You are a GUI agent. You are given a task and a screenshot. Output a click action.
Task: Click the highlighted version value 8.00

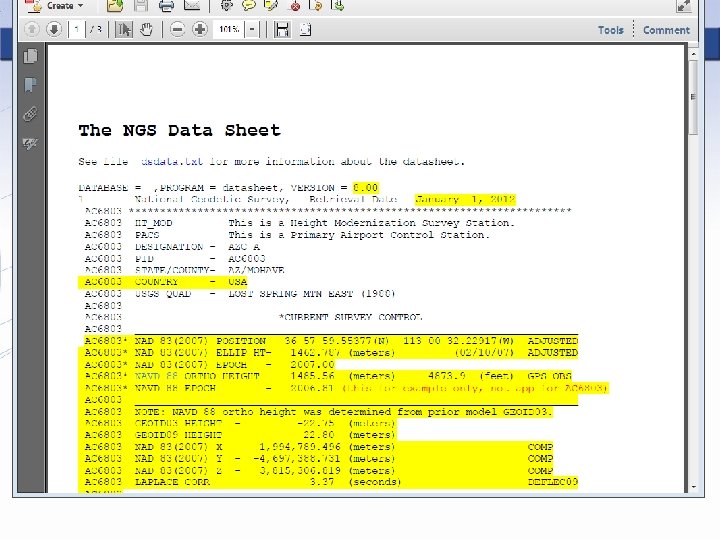pos(366,187)
